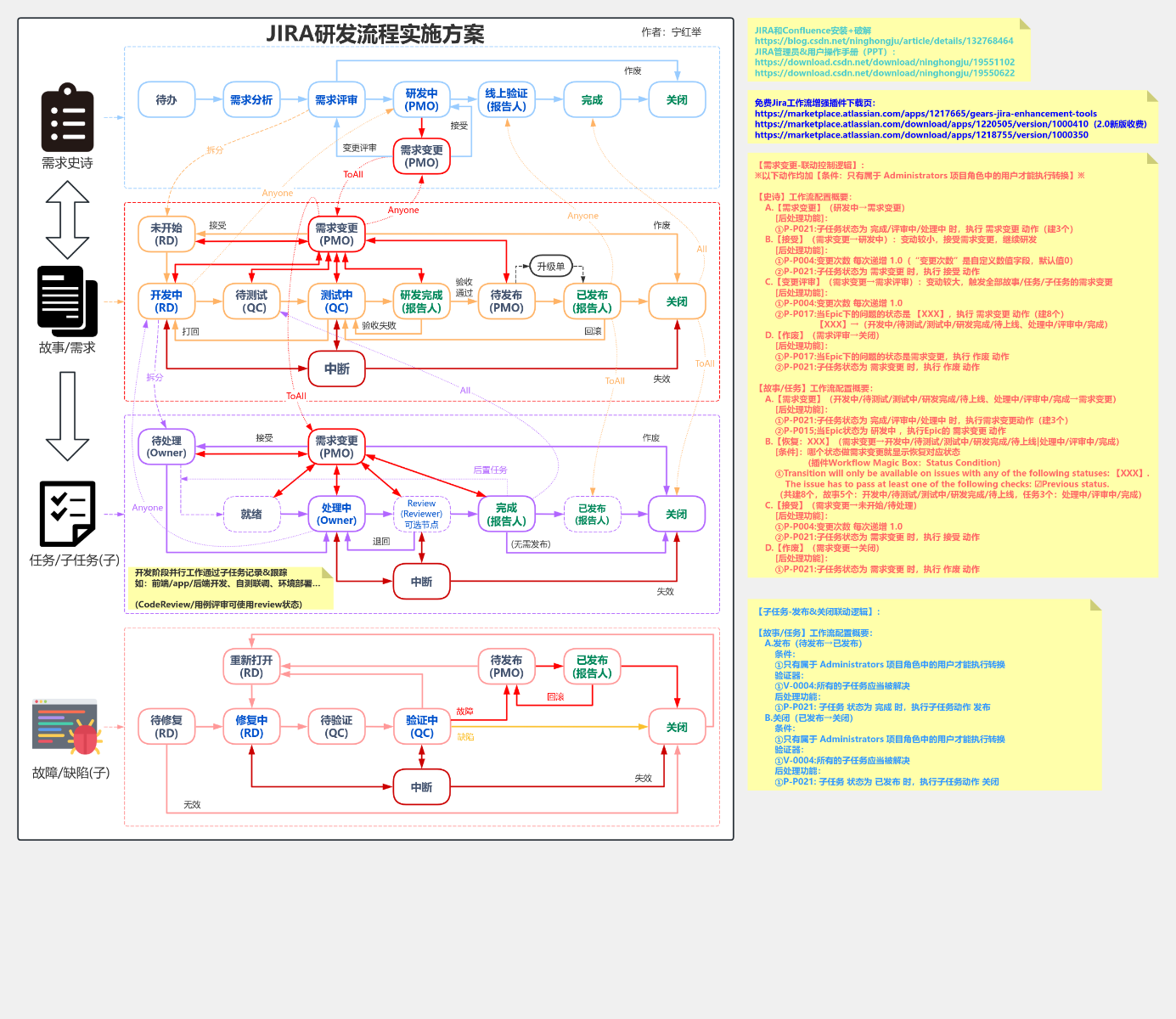
Task: Select the 修复中 (RD) node
Action: click(x=251, y=727)
